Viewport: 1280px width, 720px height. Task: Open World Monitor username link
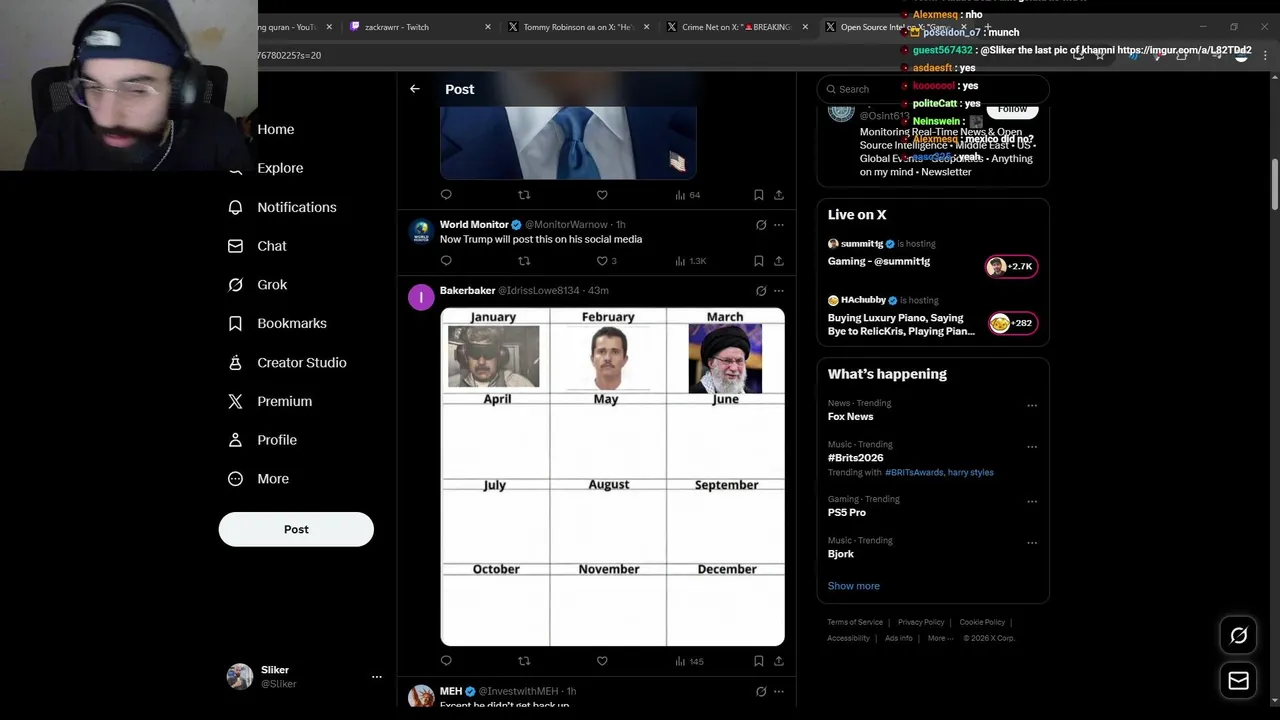click(x=566, y=225)
